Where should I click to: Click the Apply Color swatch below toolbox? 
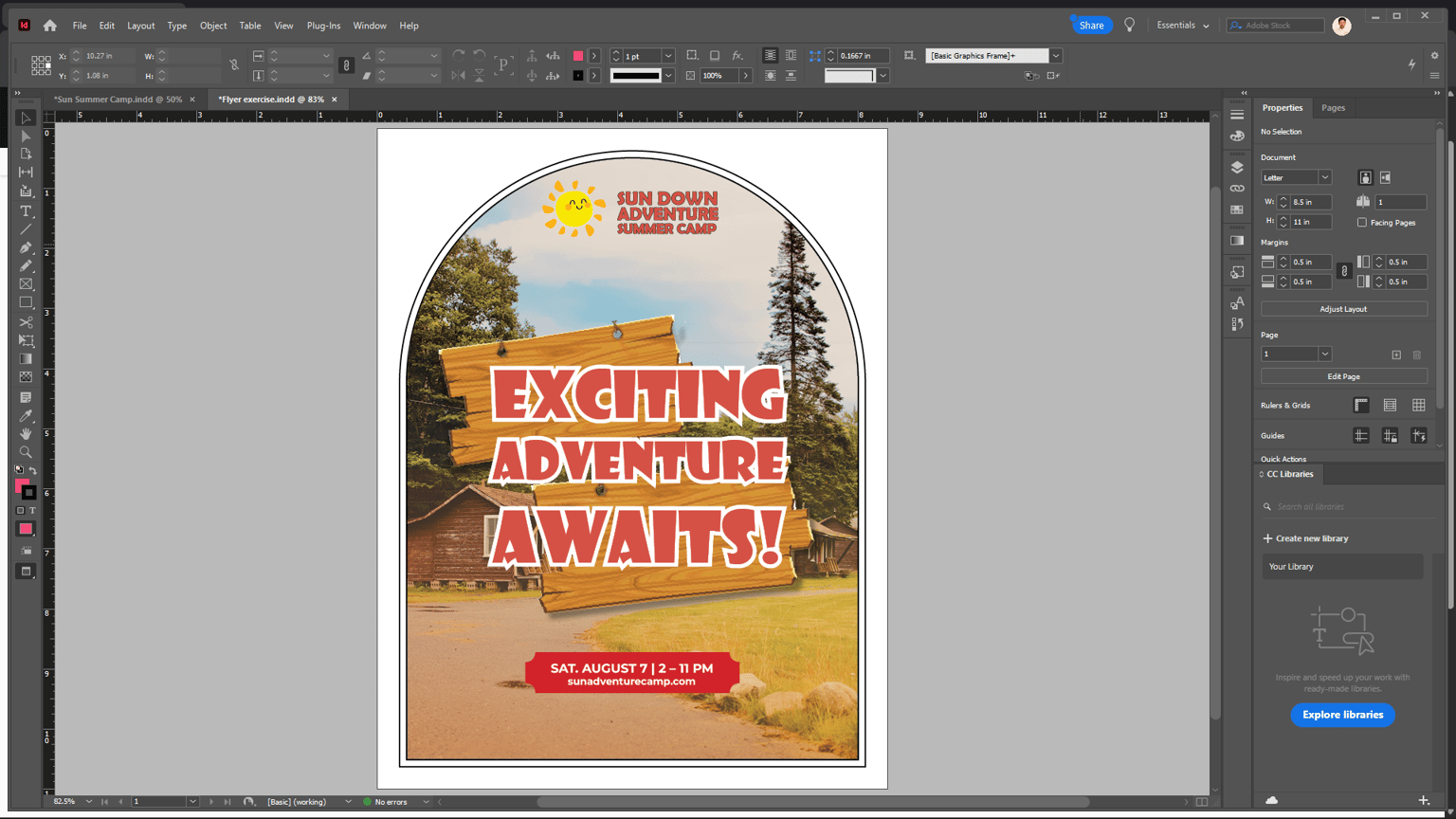click(26, 529)
